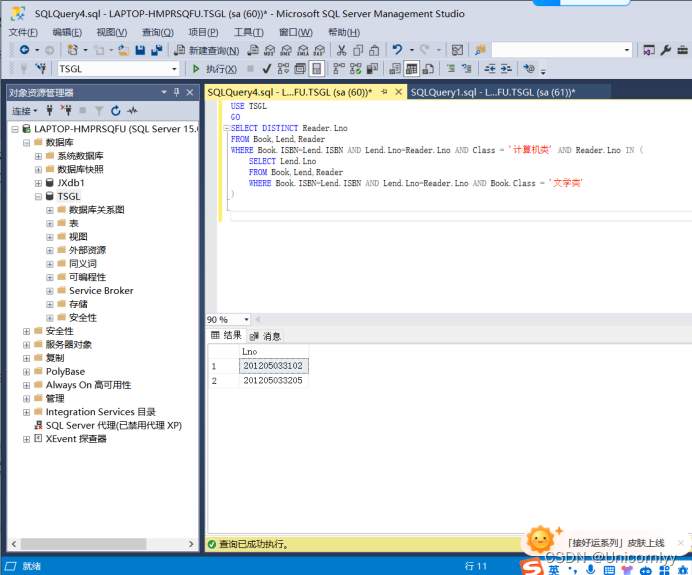Click the parse checkmark icon
Viewport: 692px width, 575px height.
(x=267, y=69)
